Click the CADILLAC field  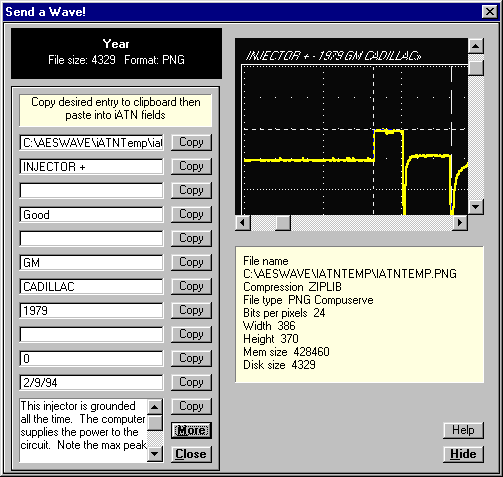point(92,287)
